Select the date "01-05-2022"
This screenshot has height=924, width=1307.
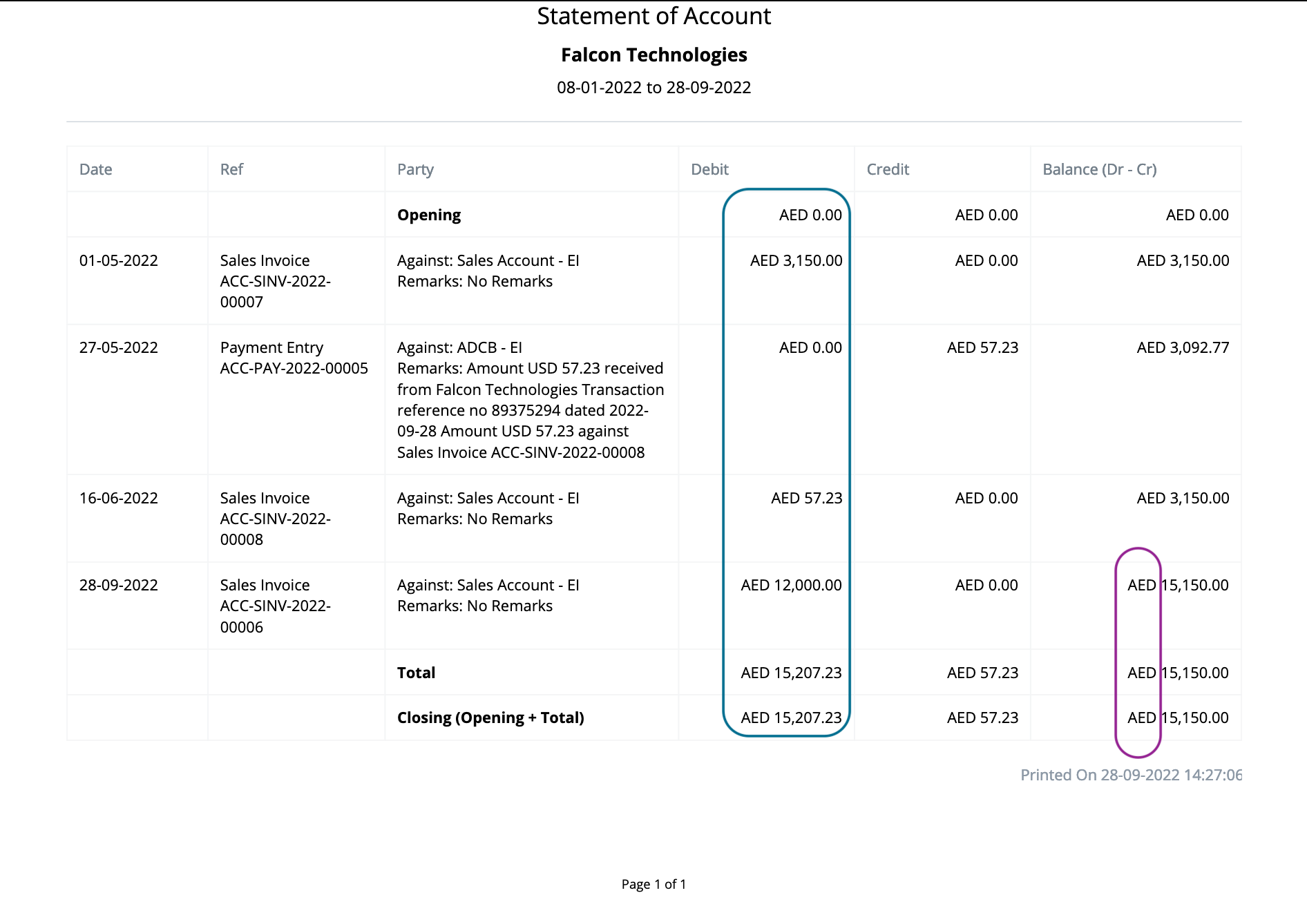(x=119, y=260)
